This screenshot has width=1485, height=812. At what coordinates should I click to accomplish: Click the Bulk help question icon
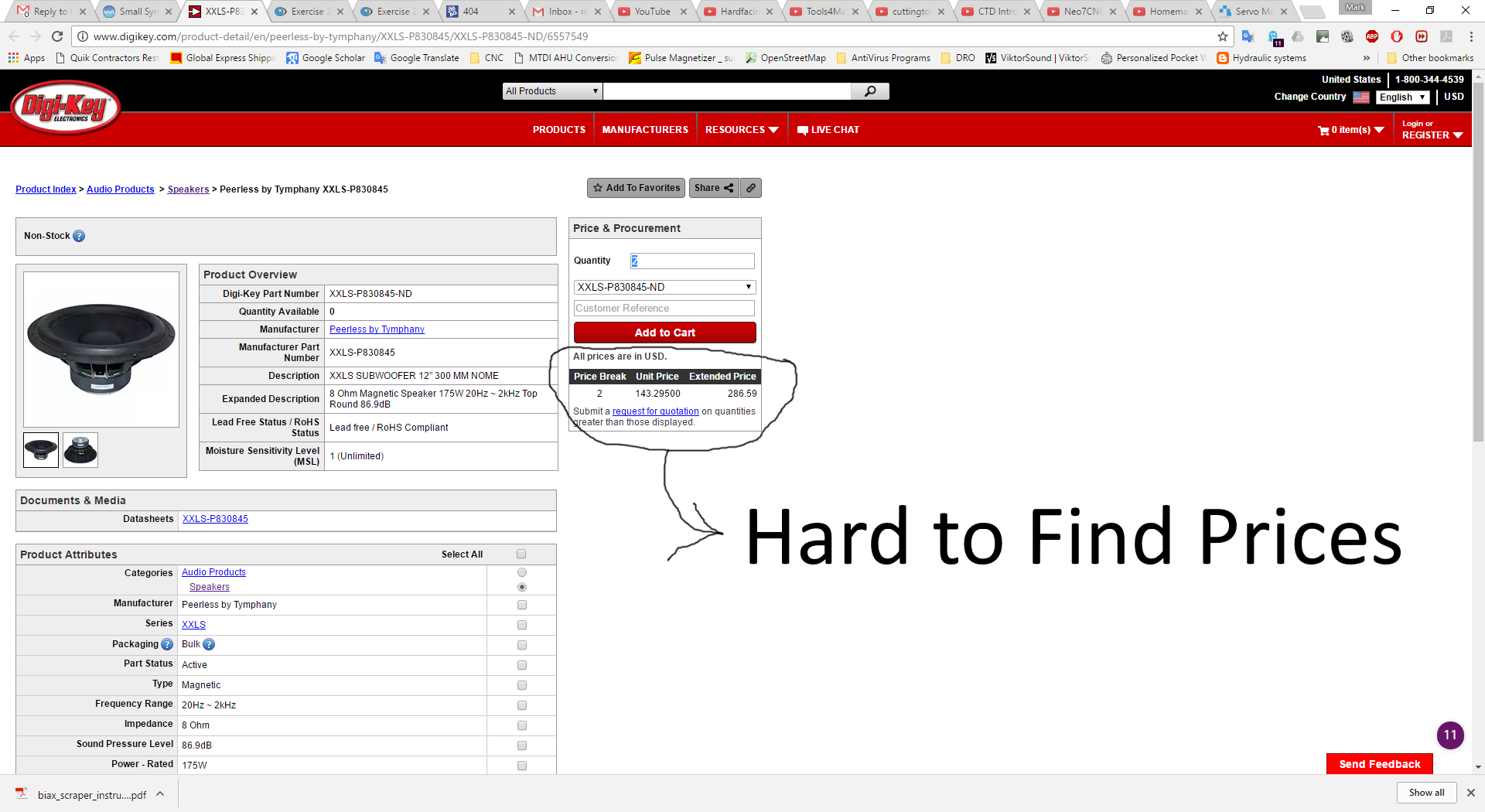click(x=209, y=644)
